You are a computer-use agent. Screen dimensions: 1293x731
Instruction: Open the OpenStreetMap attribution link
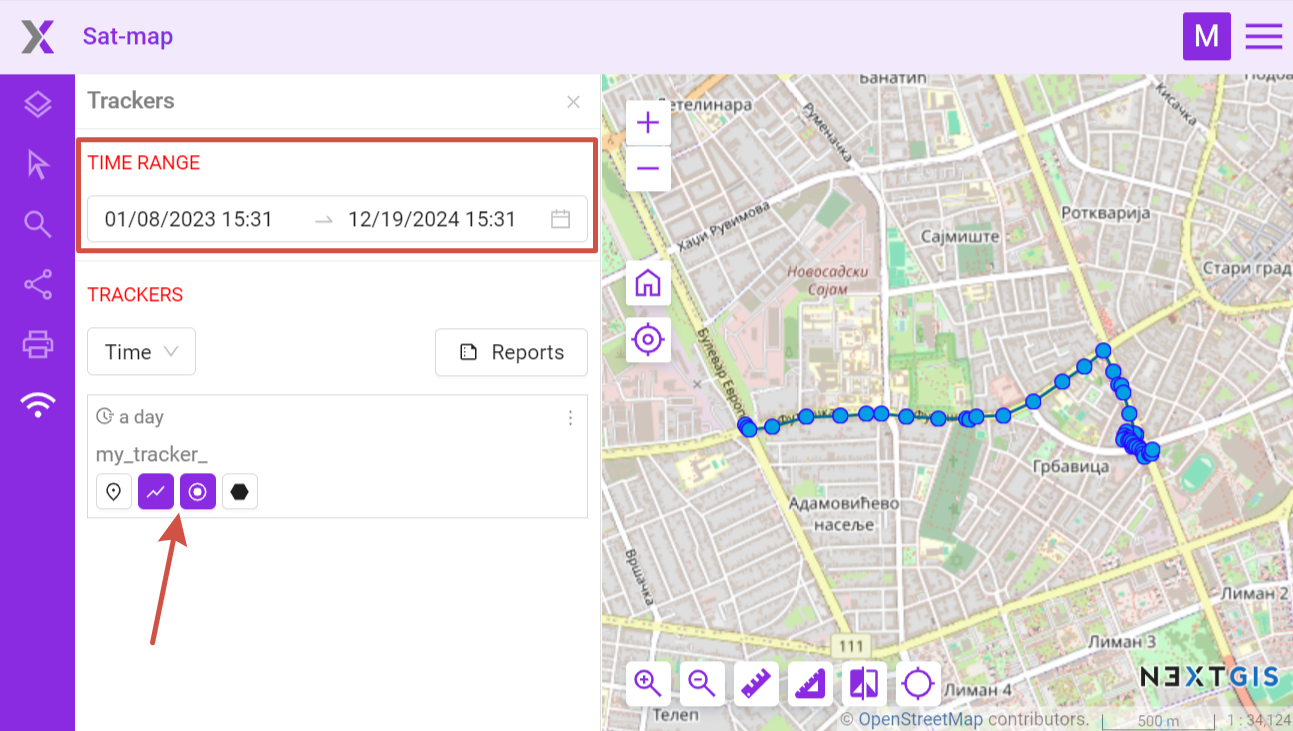point(920,720)
